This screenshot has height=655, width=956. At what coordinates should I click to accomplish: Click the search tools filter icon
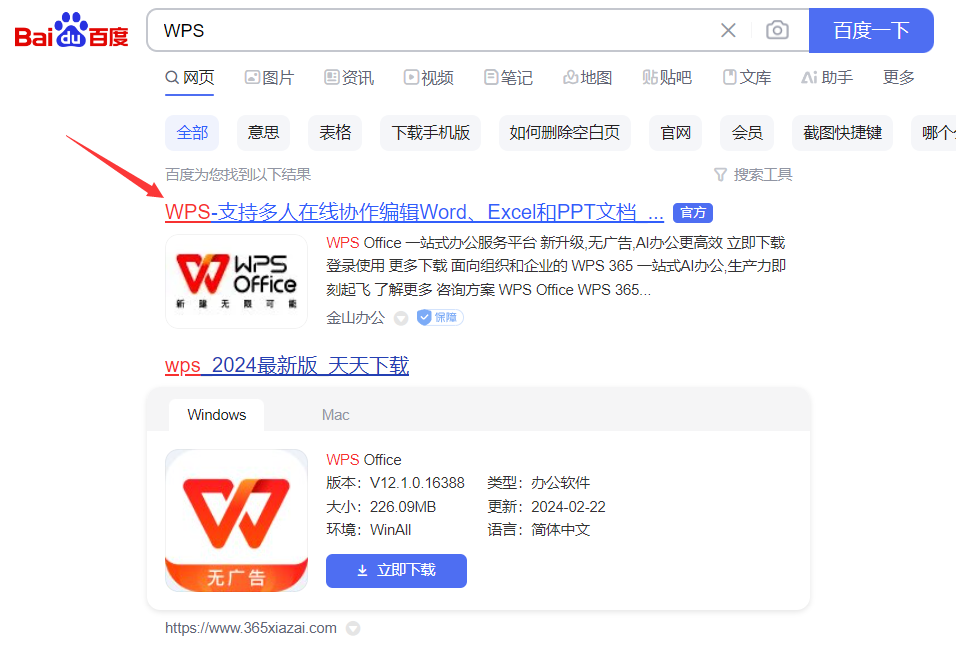coord(720,175)
